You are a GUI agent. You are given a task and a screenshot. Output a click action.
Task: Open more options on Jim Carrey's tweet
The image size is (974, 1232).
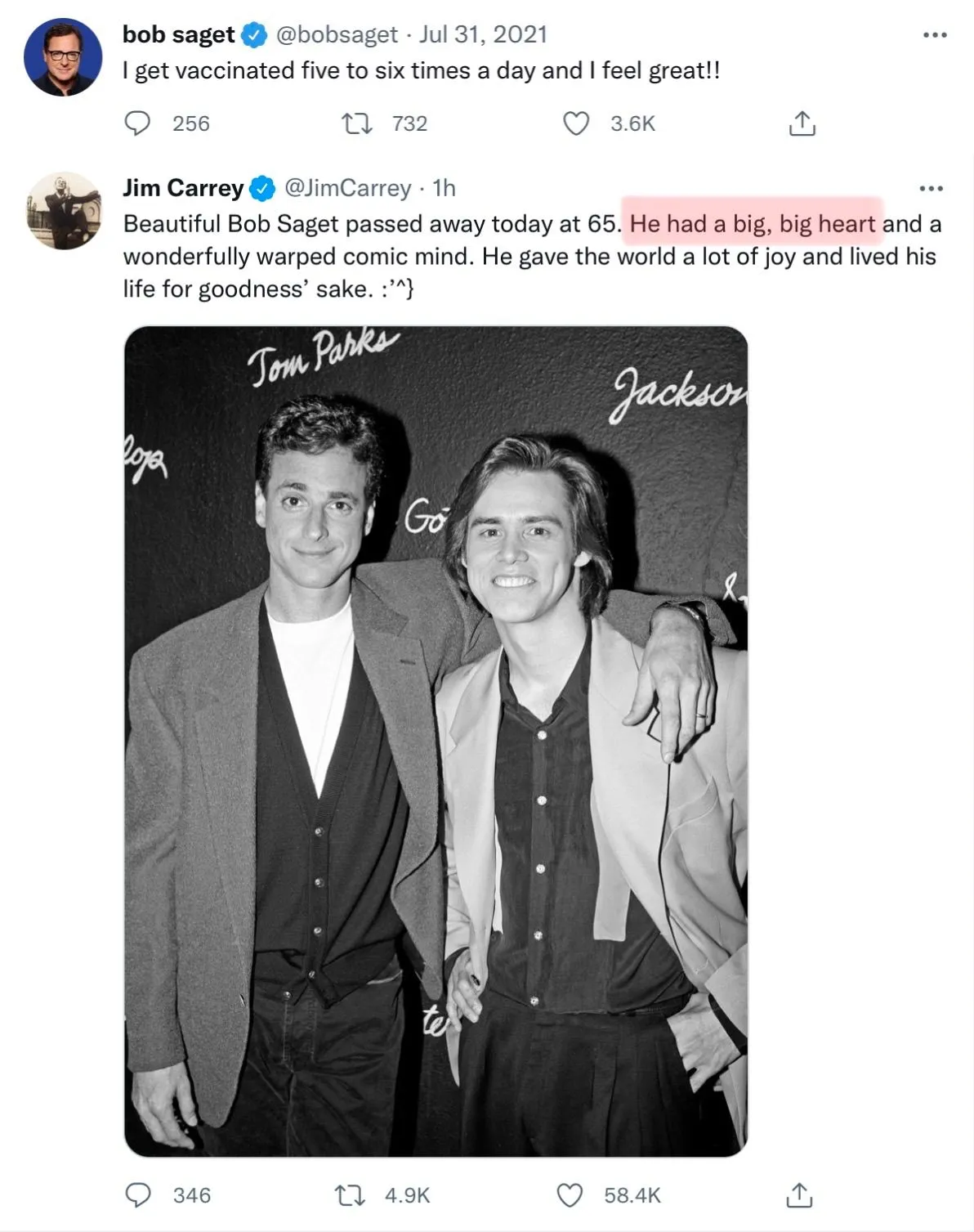pyautogui.click(x=931, y=189)
